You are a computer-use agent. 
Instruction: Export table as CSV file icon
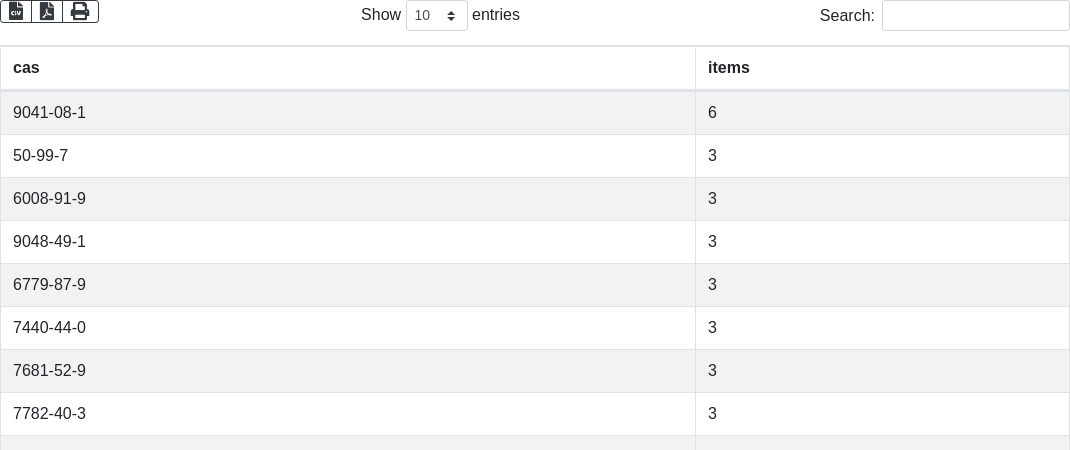[16, 12]
